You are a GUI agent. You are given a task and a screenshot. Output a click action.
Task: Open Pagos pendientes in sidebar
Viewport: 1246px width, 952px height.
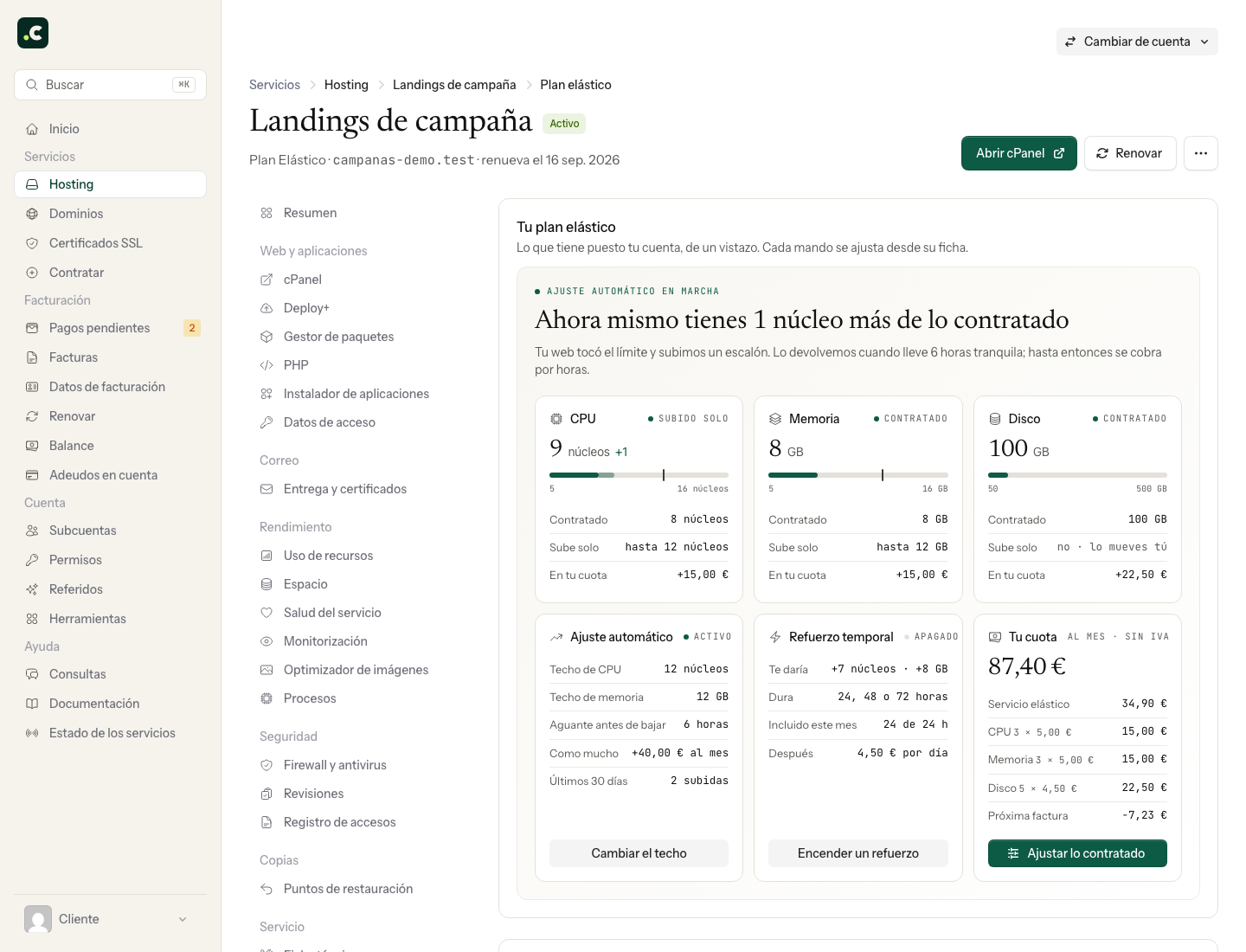(110, 328)
